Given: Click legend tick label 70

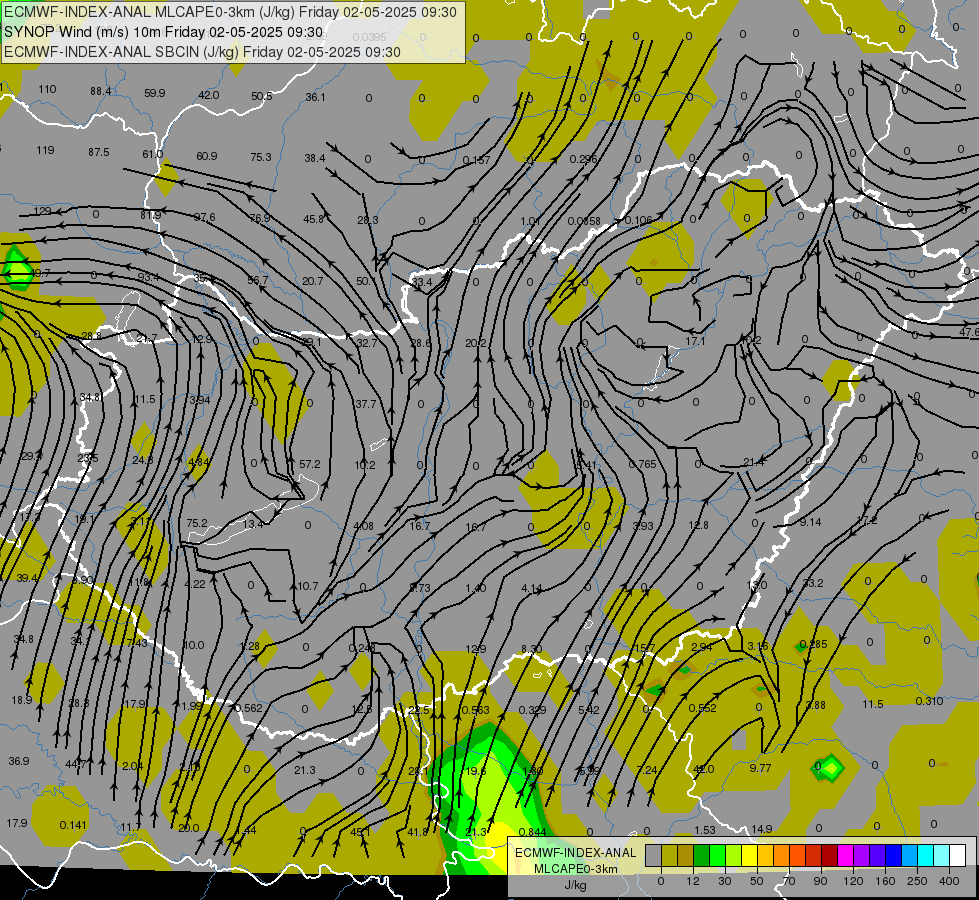Looking at the screenshot, I should pos(789,881).
